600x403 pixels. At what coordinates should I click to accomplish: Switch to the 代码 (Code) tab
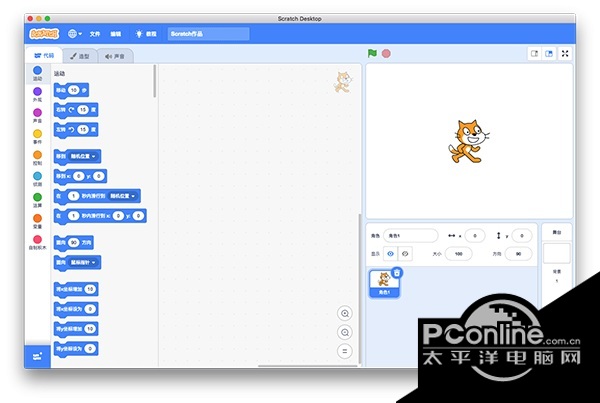pos(44,55)
